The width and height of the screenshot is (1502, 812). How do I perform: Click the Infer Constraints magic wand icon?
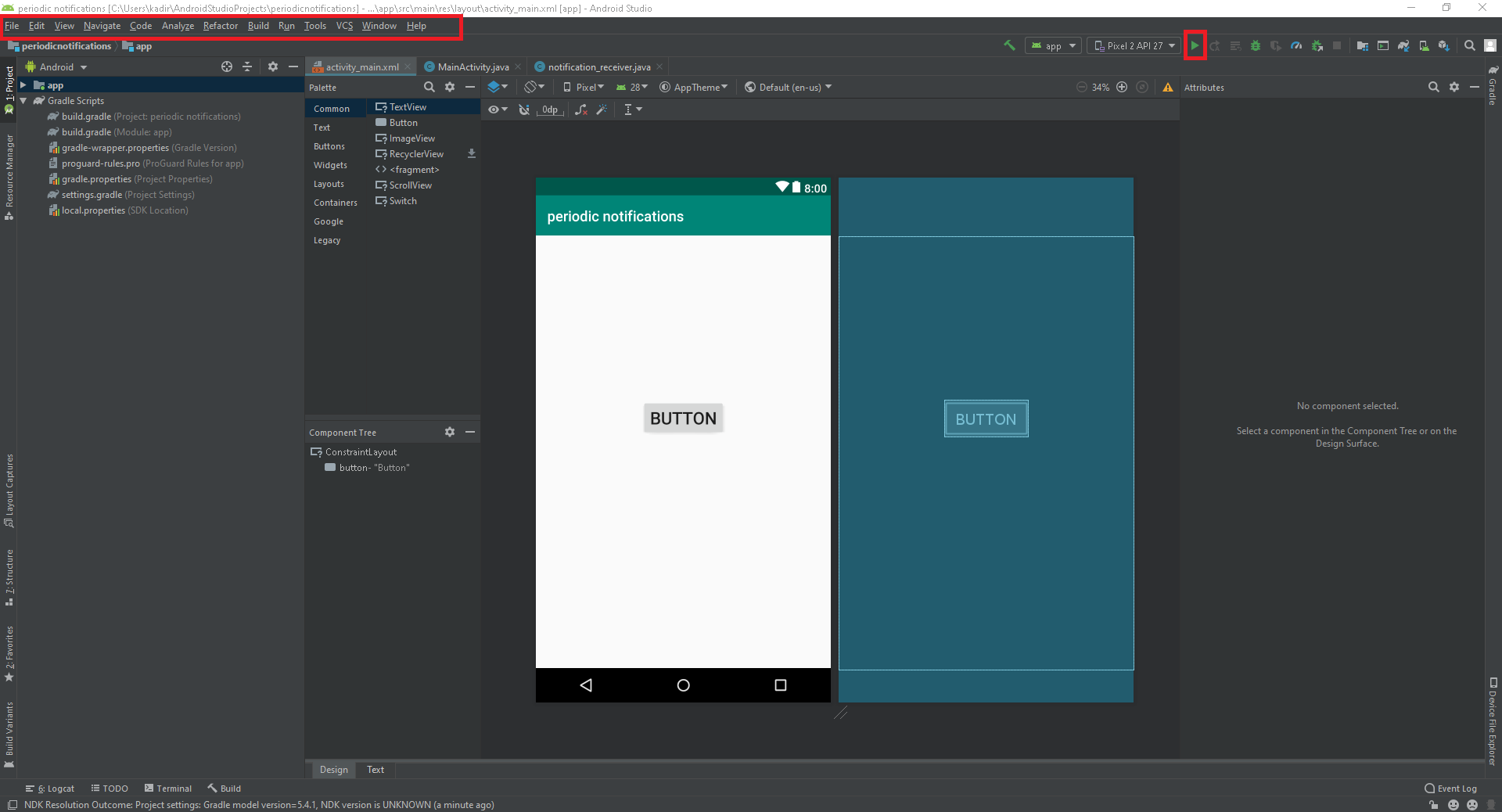[x=602, y=110]
